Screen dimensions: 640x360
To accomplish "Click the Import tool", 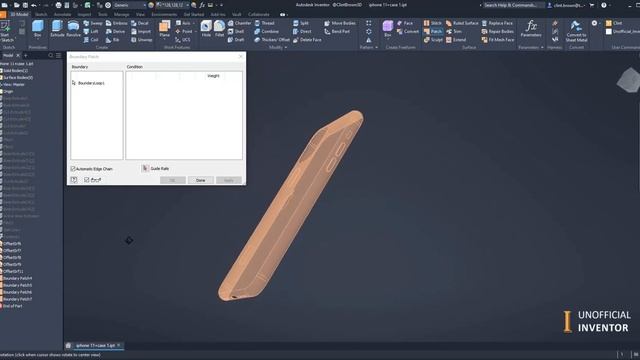I will tap(141, 31).
